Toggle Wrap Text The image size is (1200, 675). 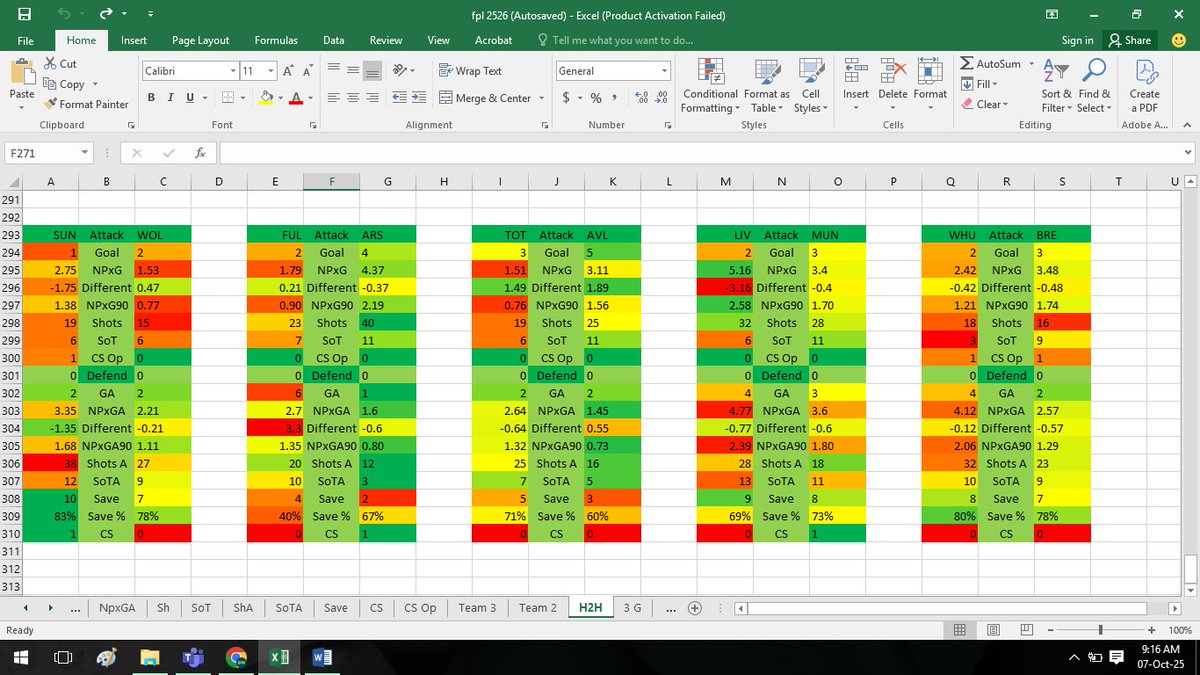point(470,71)
